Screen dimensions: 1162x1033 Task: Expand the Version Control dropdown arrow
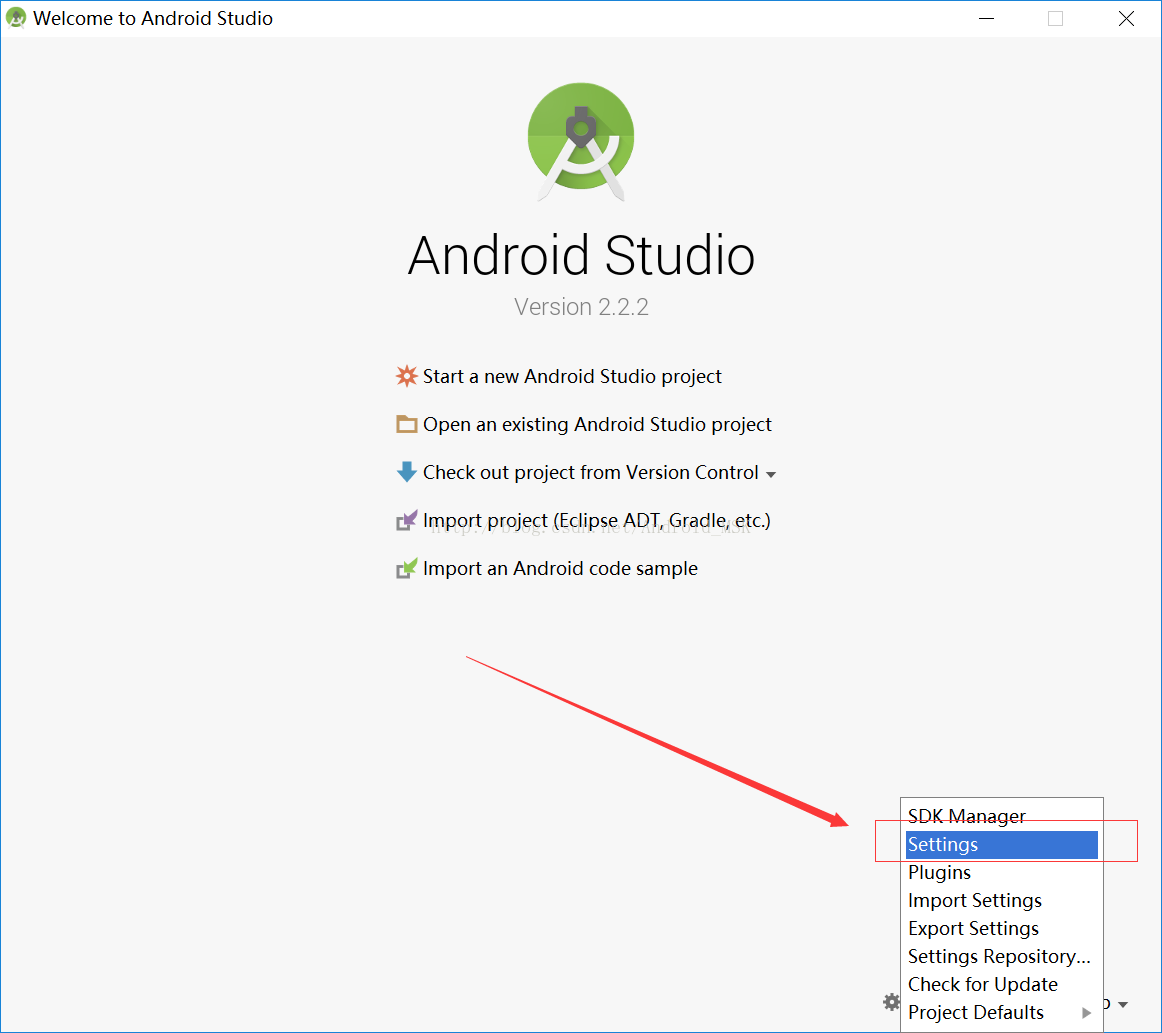pyautogui.click(x=771, y=475)
